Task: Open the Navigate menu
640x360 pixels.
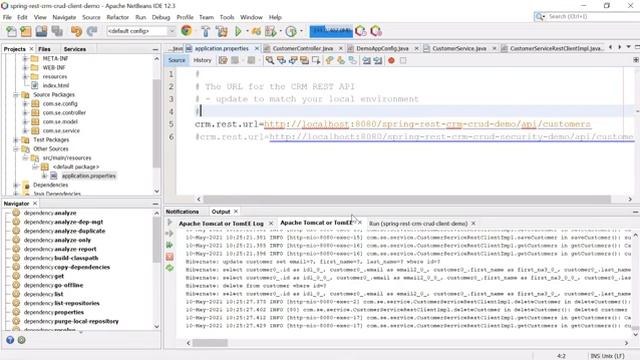Action: click(64, 17)
